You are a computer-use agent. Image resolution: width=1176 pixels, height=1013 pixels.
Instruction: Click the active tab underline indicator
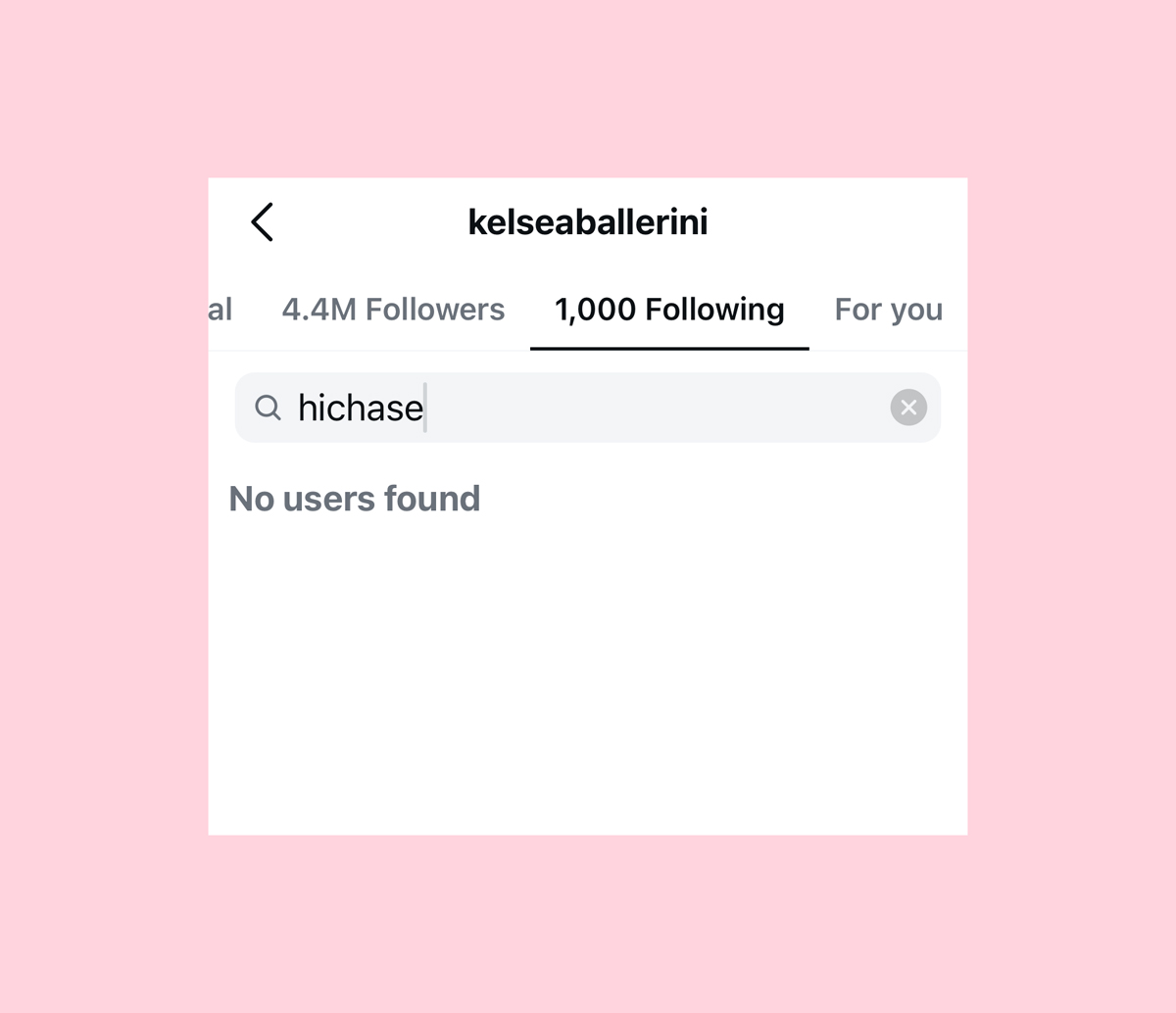pos(668,346)
